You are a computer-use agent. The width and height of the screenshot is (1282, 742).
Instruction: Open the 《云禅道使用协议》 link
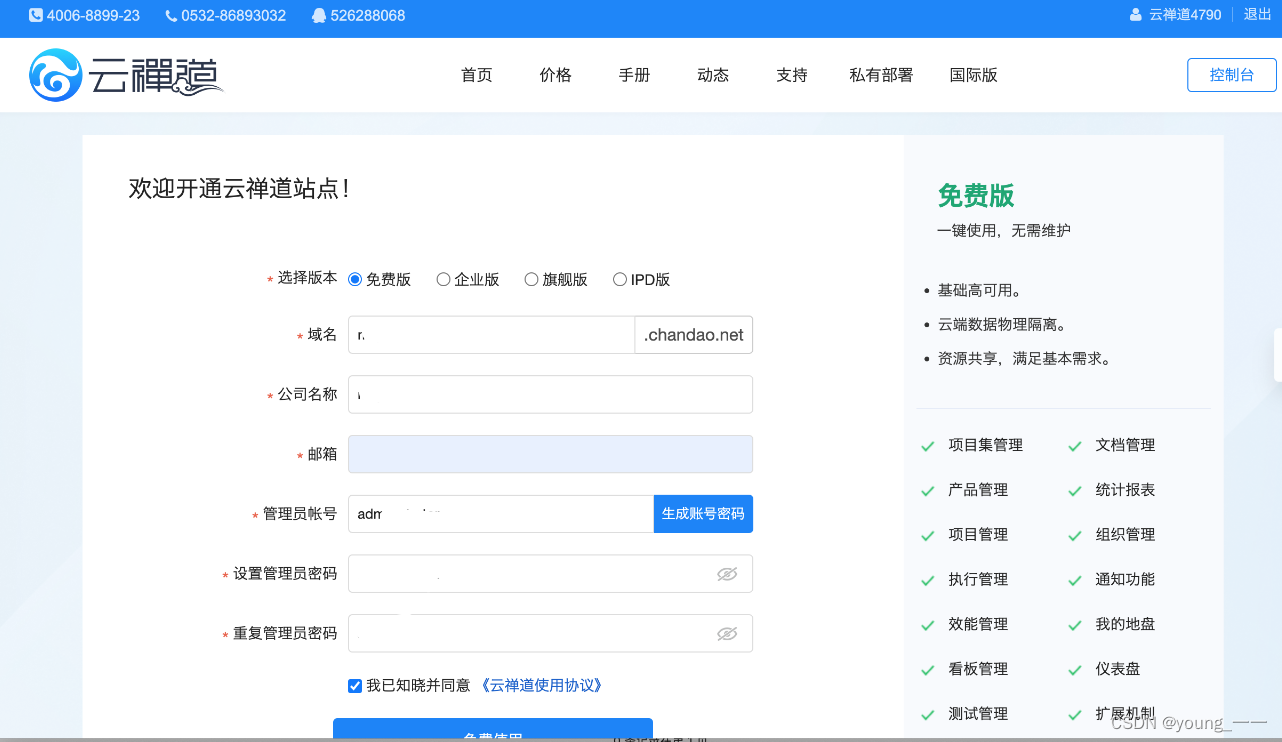click(x=540, y=686)
